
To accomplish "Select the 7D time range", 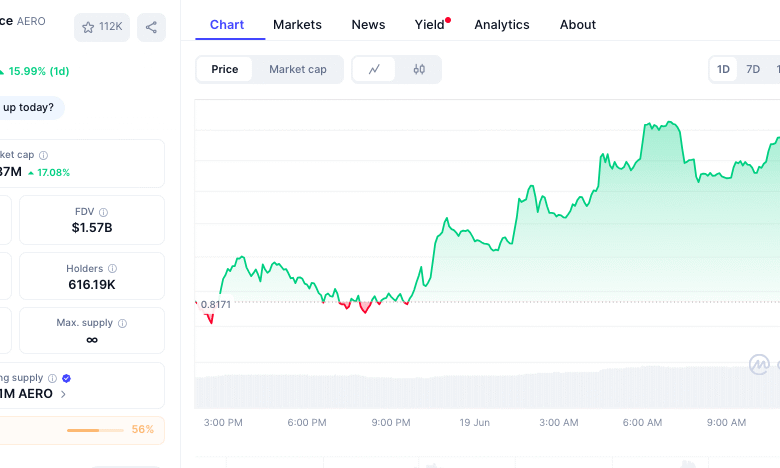I will tap(753, 69).
